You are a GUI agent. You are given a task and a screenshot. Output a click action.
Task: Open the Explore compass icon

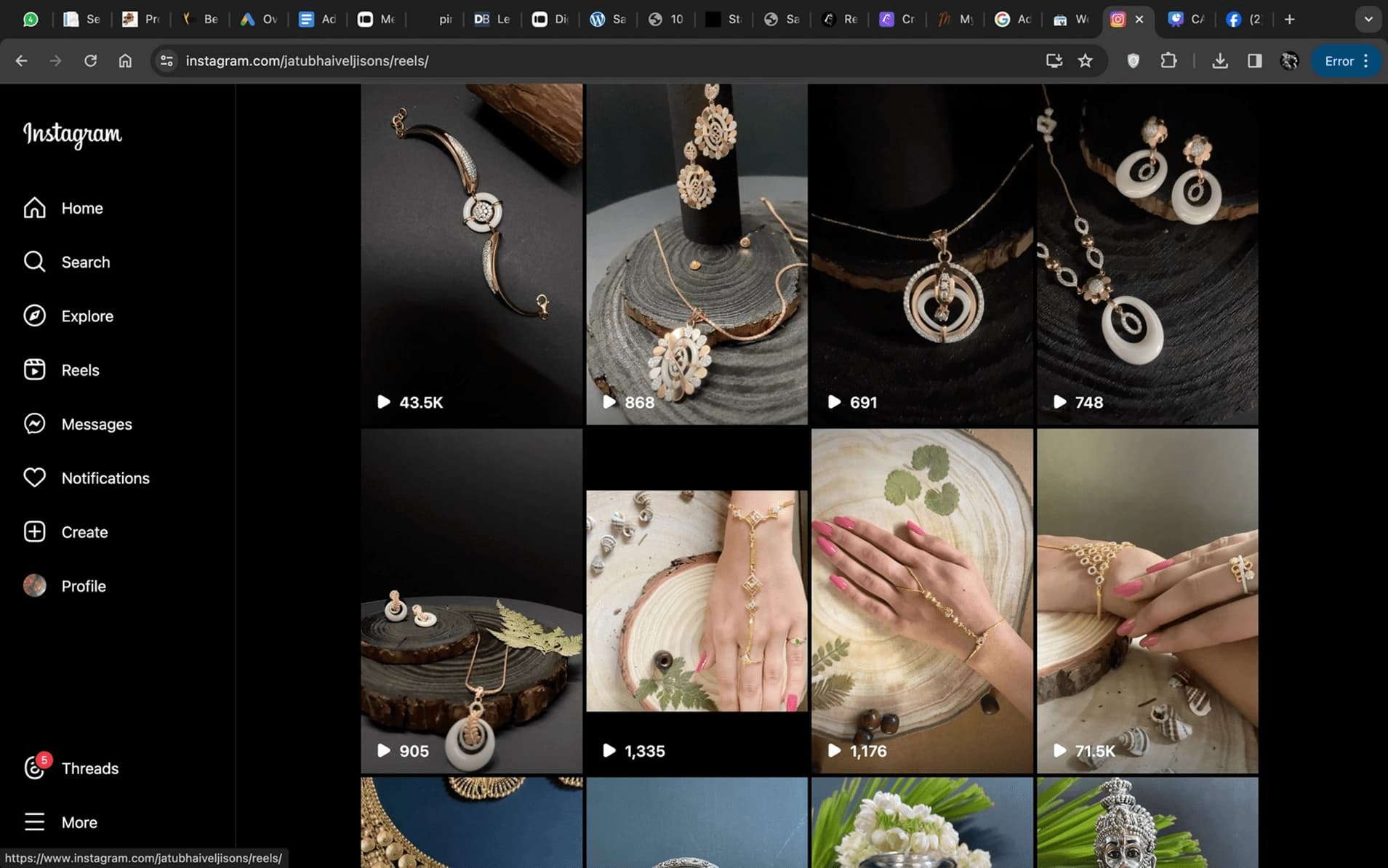click(34, 316)
